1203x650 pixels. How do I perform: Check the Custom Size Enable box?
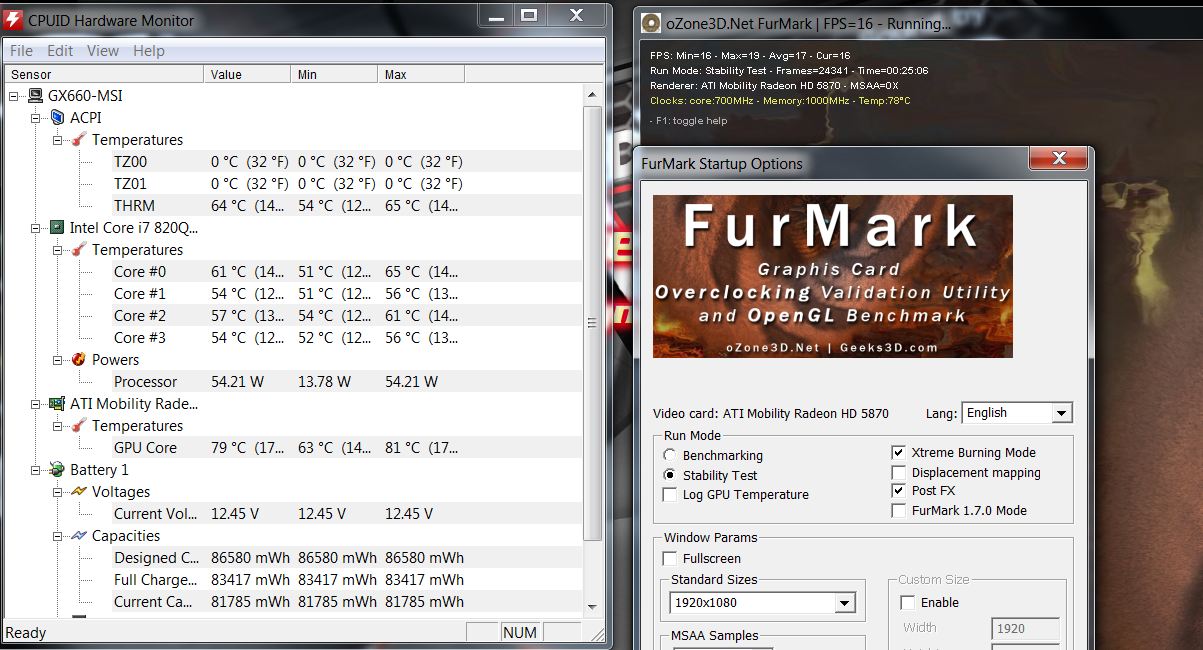pyautogui.click(x=907, y=603)
